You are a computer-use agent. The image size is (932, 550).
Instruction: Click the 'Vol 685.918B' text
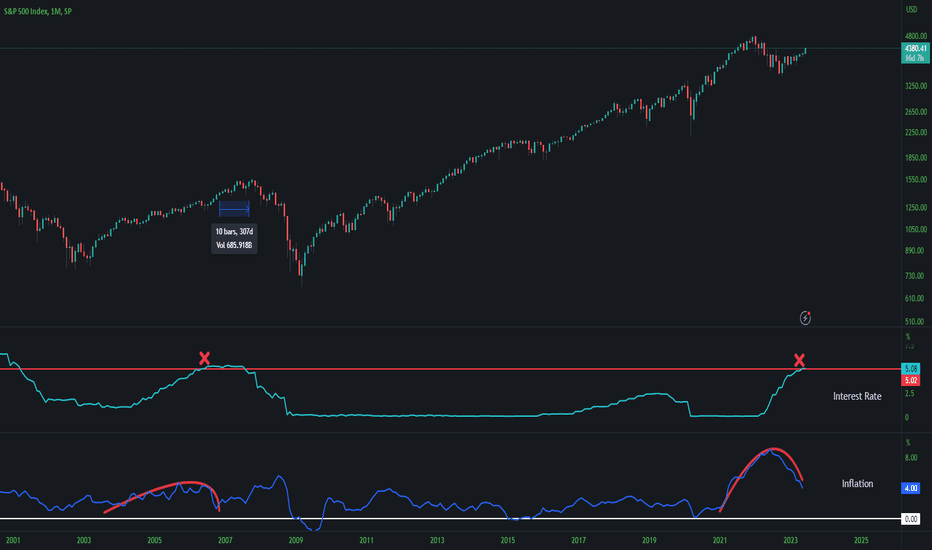pyautogui.click(x=234, y=245)
